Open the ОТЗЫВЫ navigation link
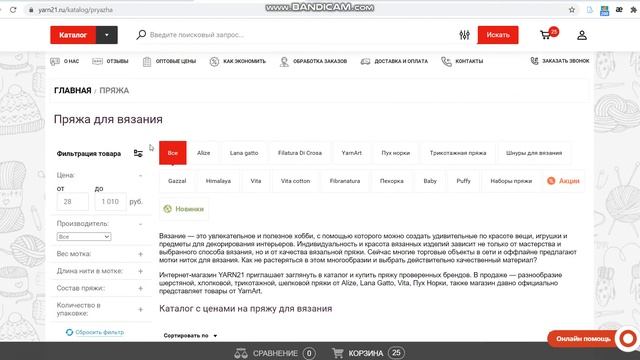The height and width of the screenshot is (360, 640). coord(118,61)
